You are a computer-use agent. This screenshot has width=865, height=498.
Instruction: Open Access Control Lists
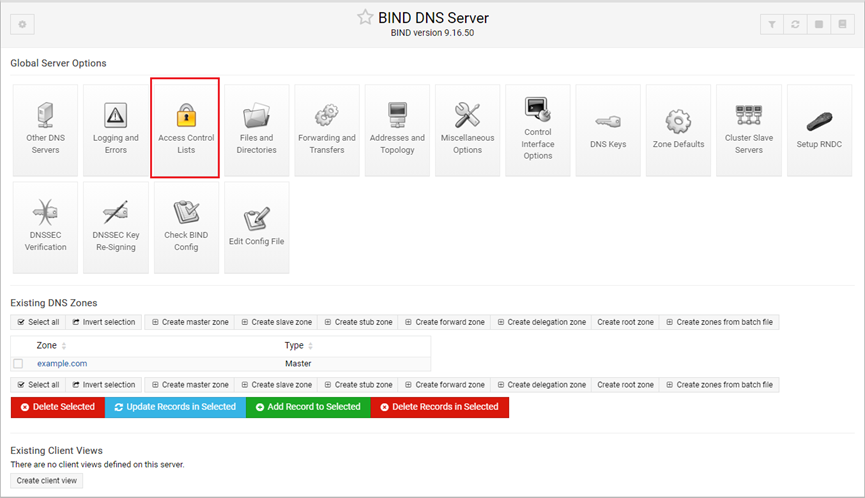[x=186, y=130]
